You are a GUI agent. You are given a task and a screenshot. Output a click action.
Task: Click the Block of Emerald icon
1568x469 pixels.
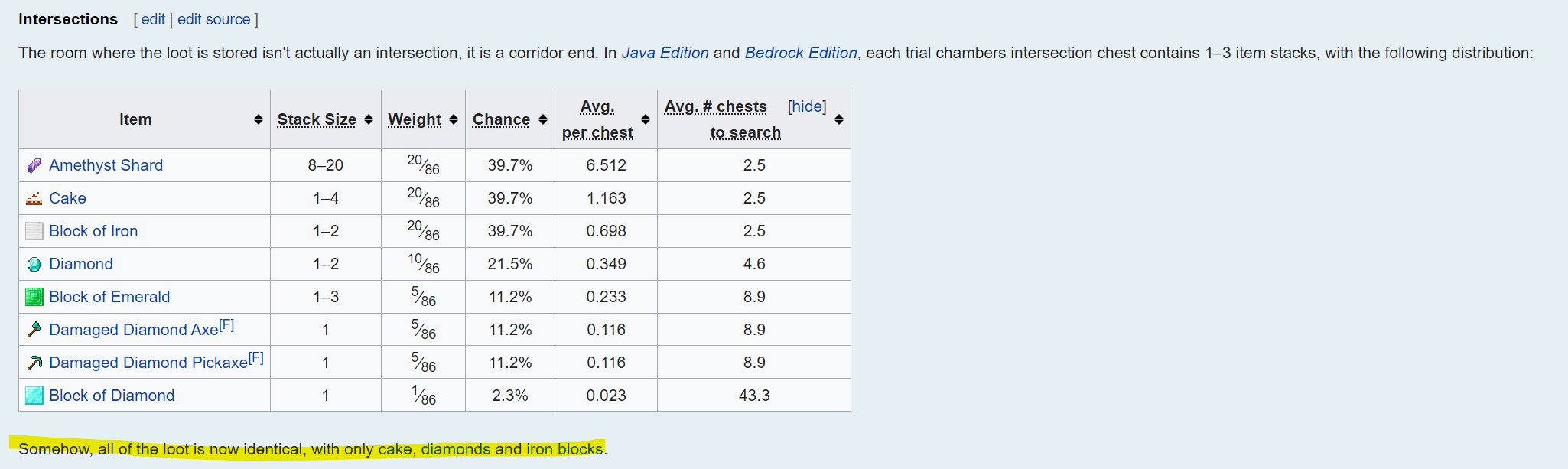[x=34, y=297]
